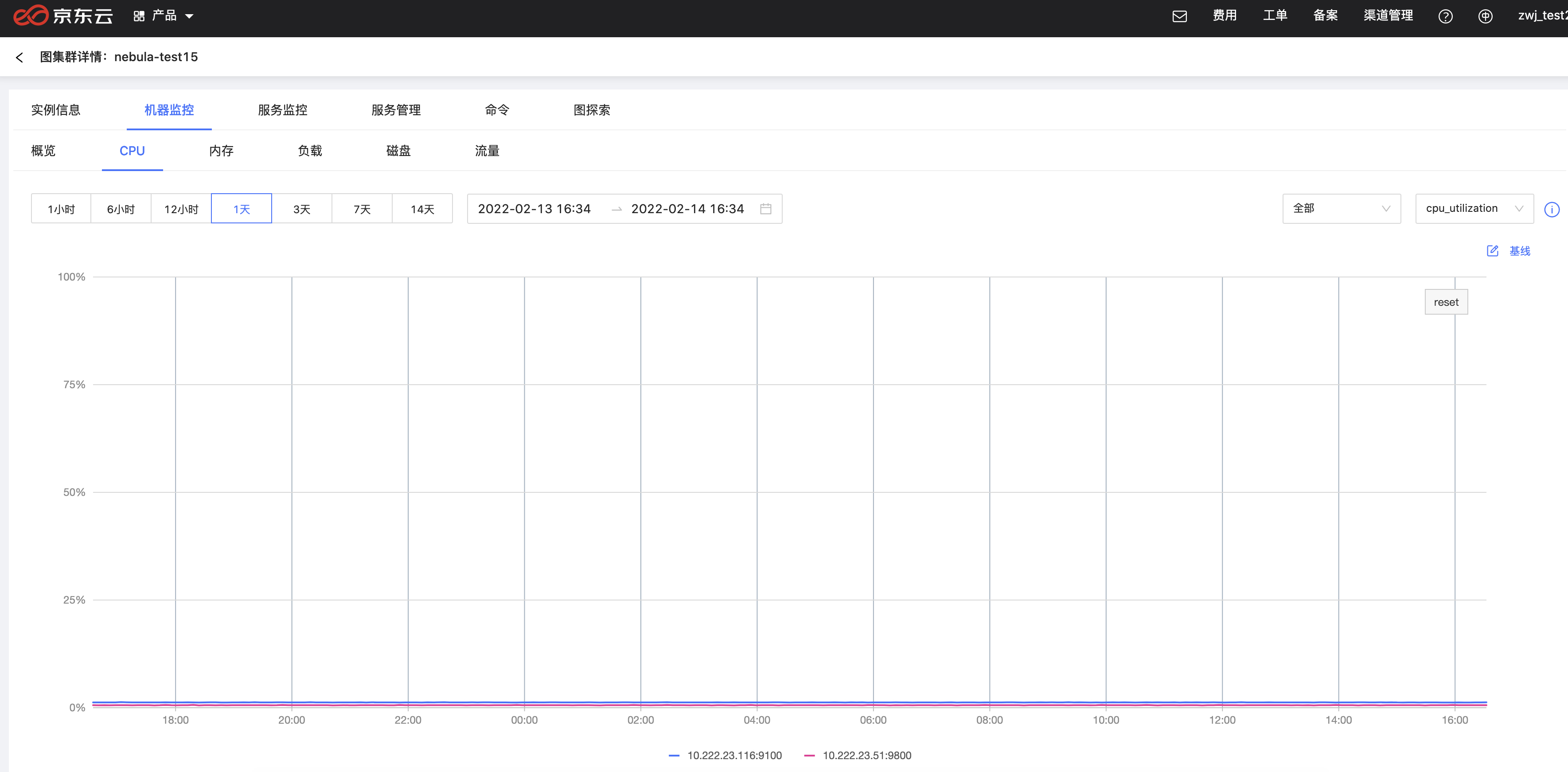The width and height of the screenshot is (1568, 772).
Task: Open the 备案 menu item
Action: pos(1325,15)
